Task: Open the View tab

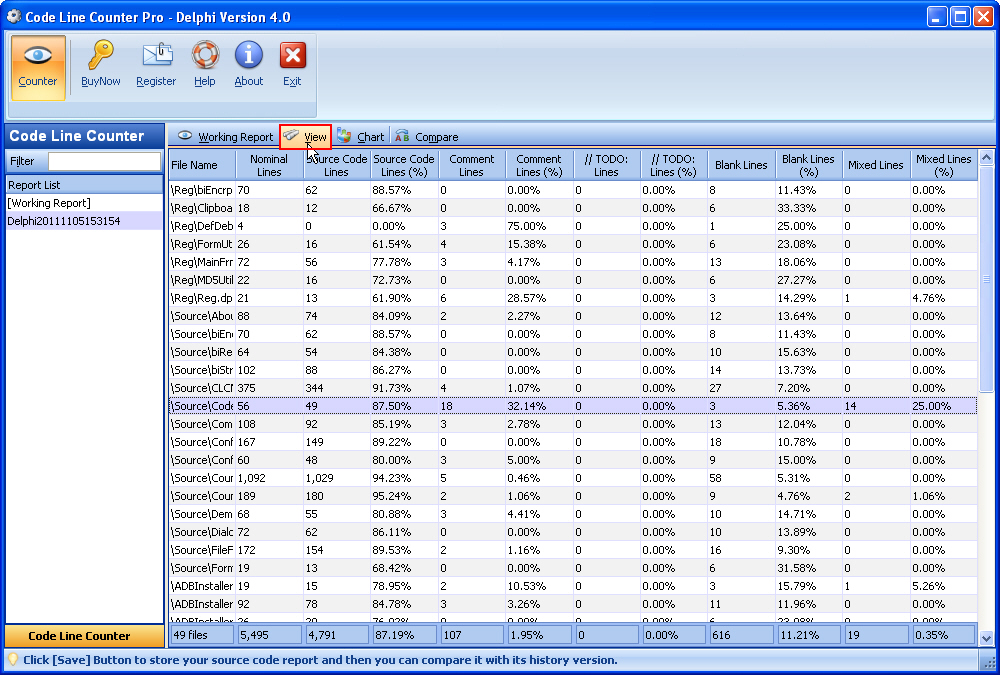Action: pos(306,137)
